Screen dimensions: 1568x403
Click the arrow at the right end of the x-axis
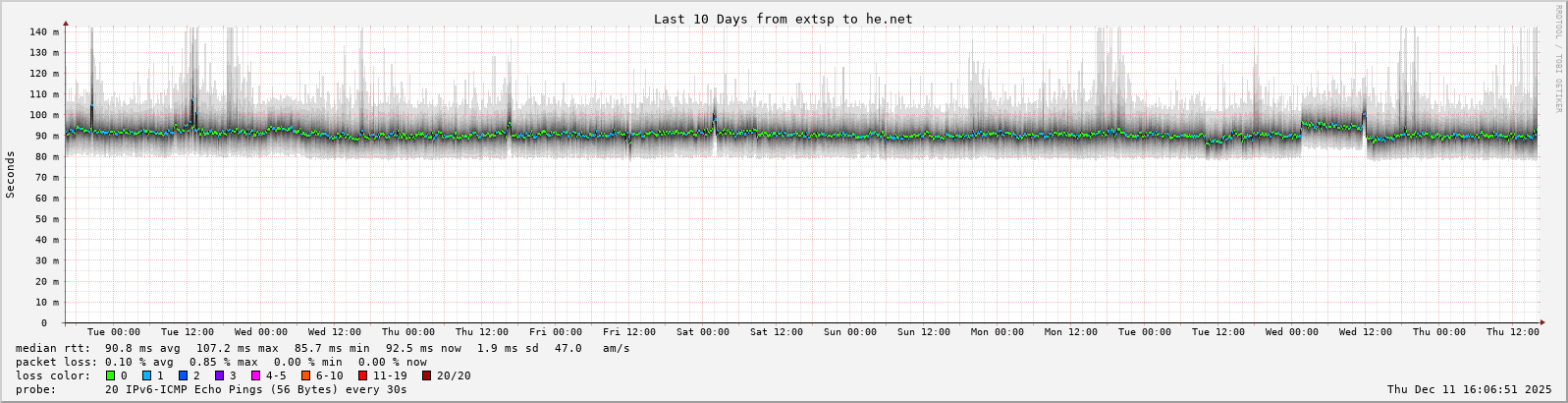coord(1541,322)
